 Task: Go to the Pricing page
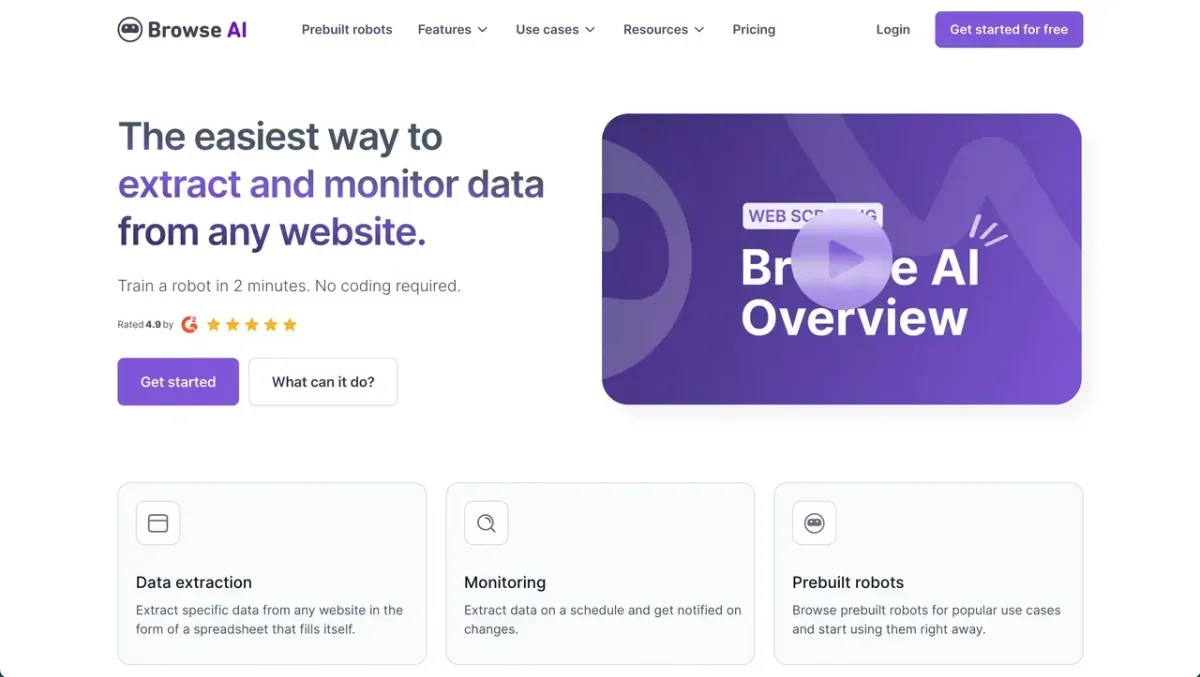[754, 30]
